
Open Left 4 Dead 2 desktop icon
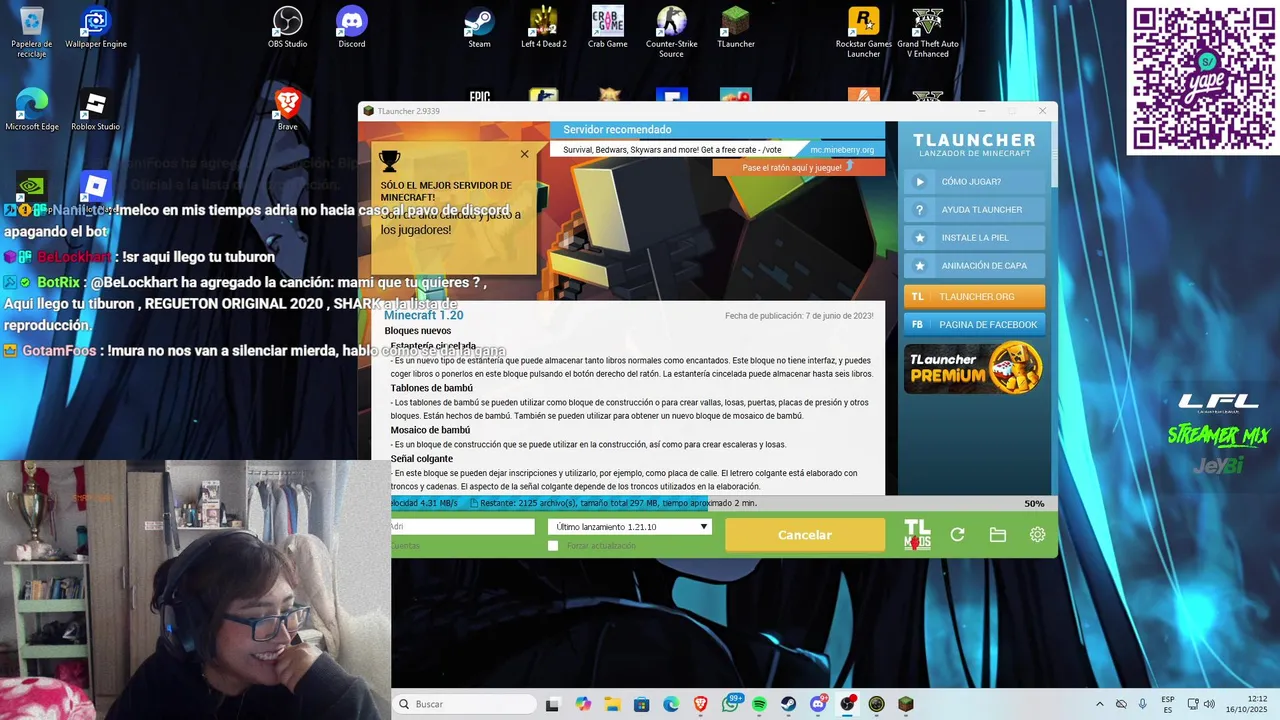544,28
